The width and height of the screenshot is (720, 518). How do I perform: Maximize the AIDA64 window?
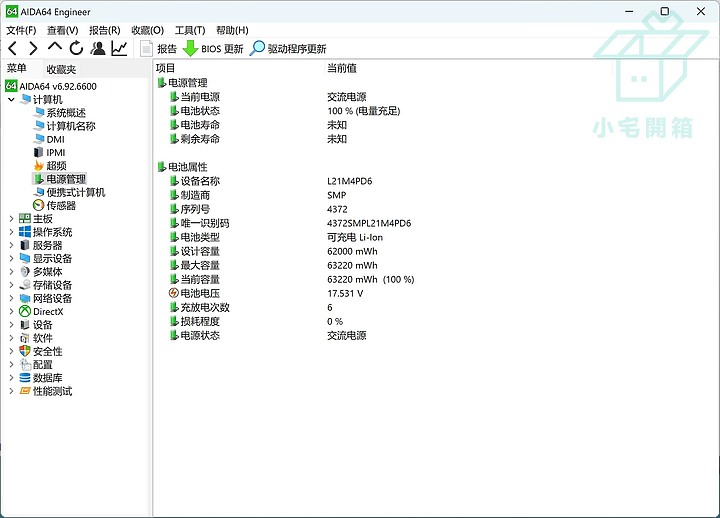coord(664,11)
